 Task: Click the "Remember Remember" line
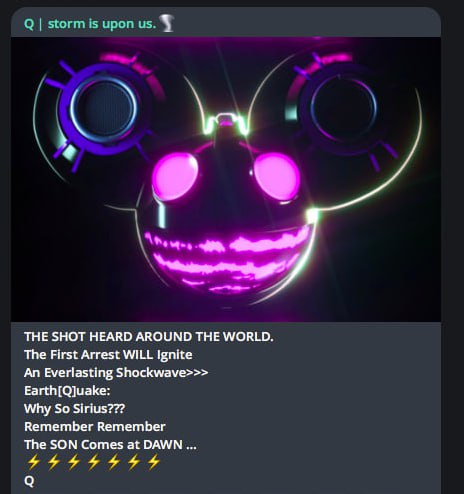[x=95, y=427]
